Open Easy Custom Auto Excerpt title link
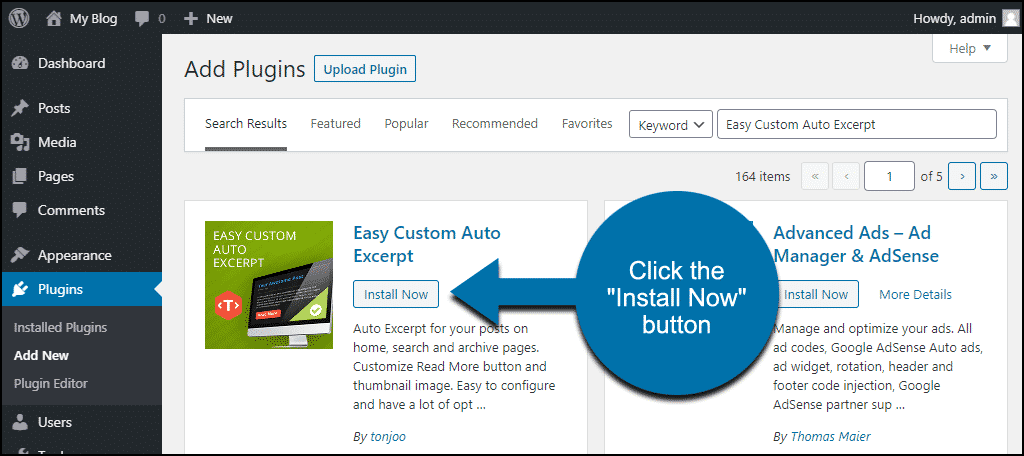 click(x=427, y=244)
